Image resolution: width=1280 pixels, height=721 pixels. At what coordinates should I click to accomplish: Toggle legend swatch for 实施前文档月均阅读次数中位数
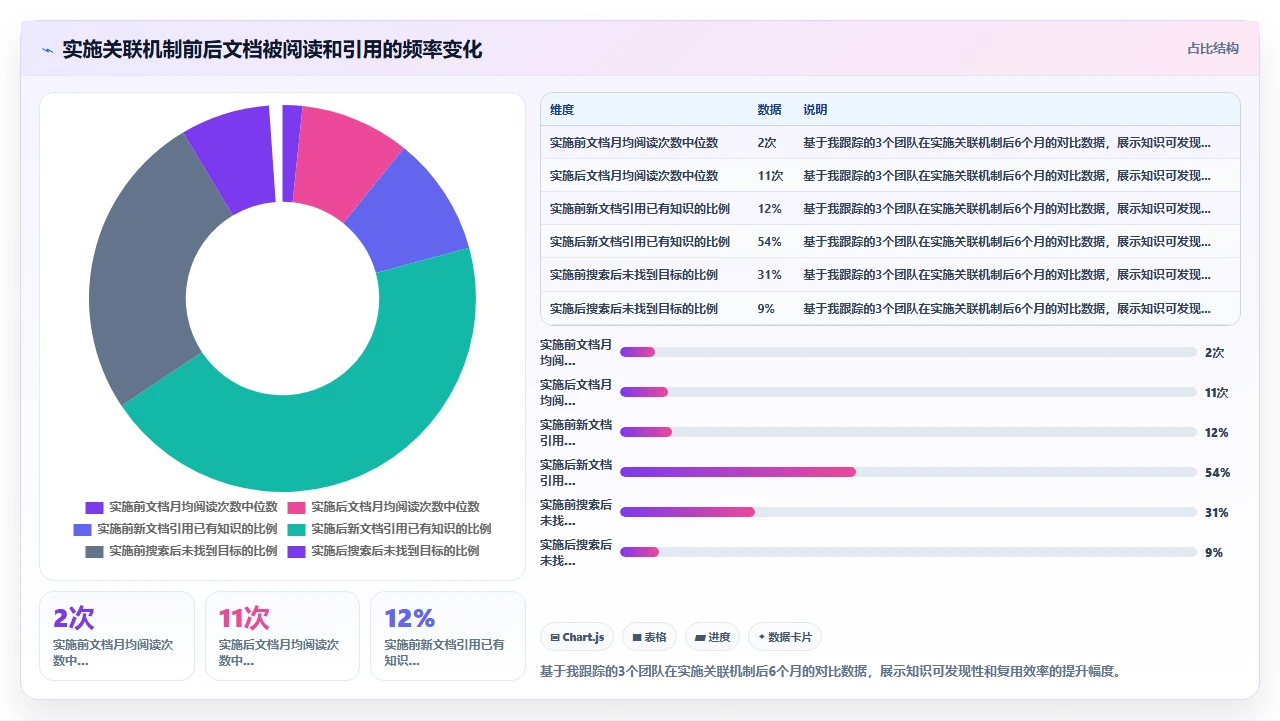coord(95,507)
